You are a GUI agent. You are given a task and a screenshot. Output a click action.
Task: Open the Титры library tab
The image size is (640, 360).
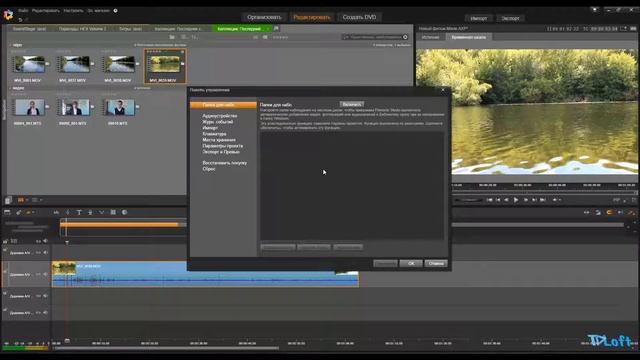(130, 29)
